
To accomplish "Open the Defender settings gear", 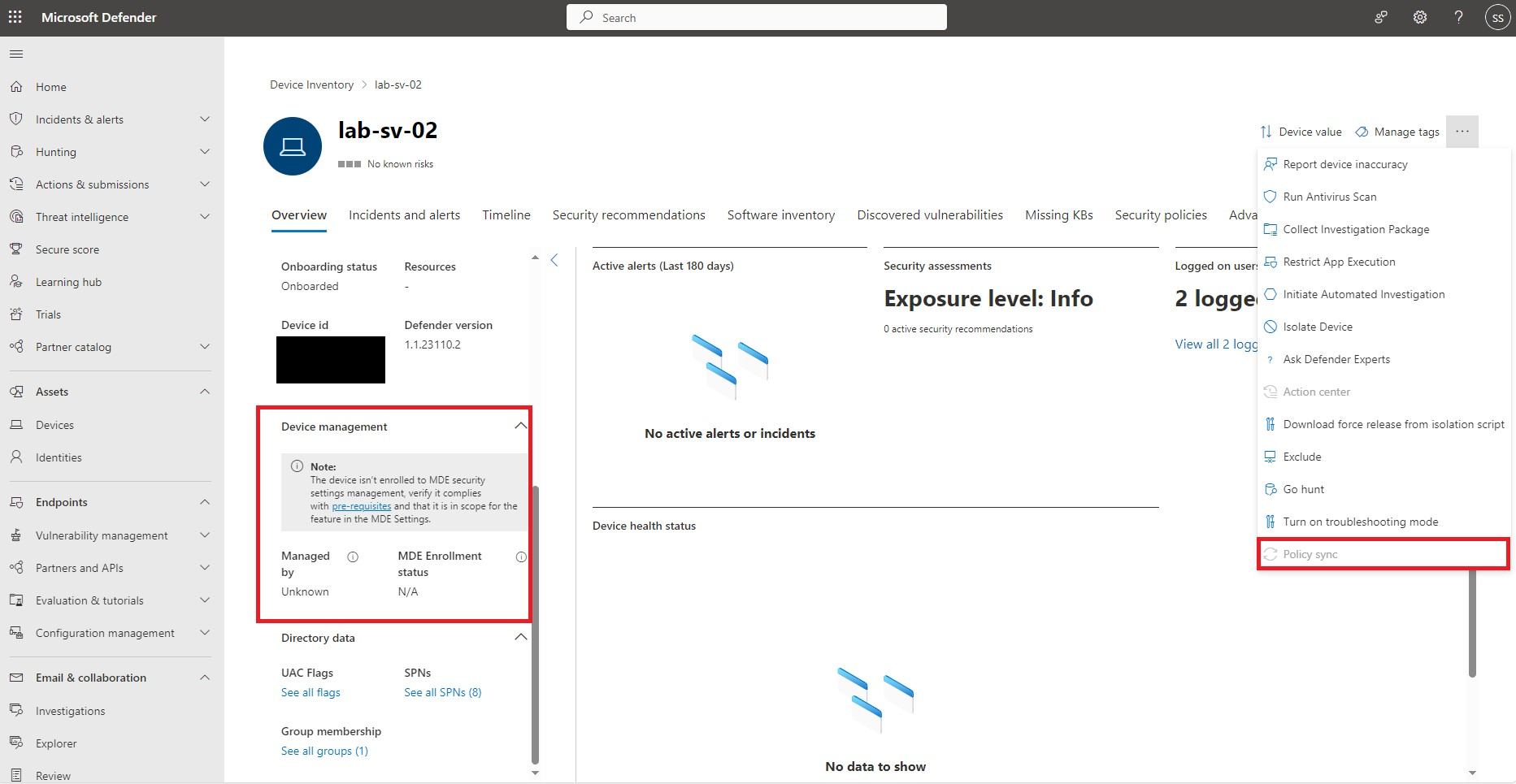I will click(x=1419, y=17).
